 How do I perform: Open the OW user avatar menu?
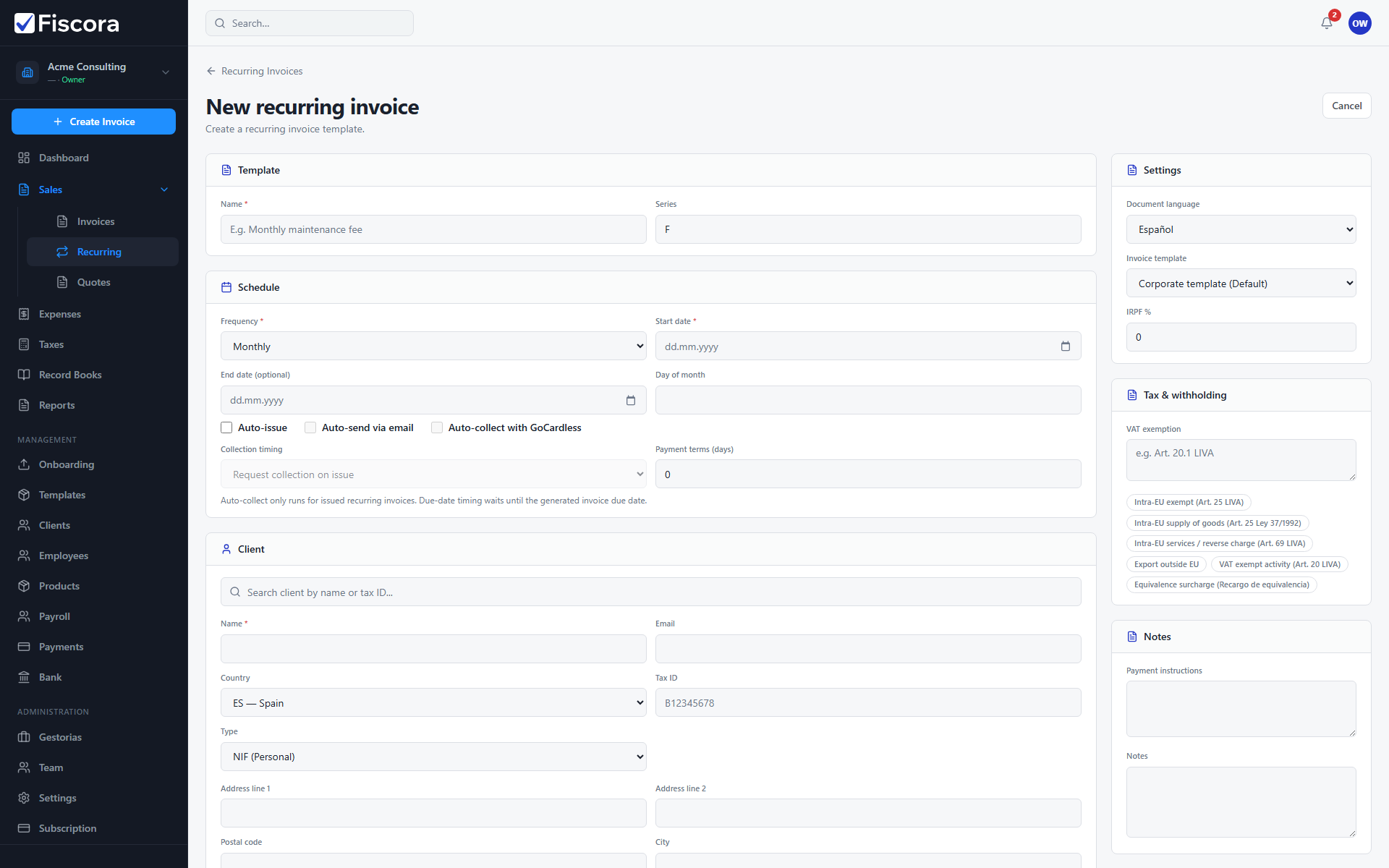[1360, 23]
